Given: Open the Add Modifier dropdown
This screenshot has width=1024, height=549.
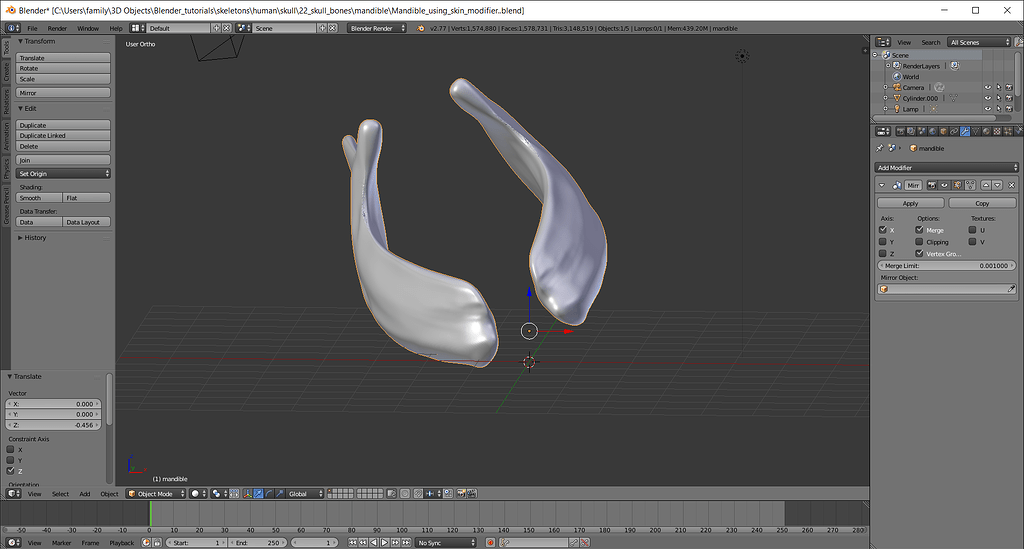Looking at the screenshot, I should click(x=946, y=168).
